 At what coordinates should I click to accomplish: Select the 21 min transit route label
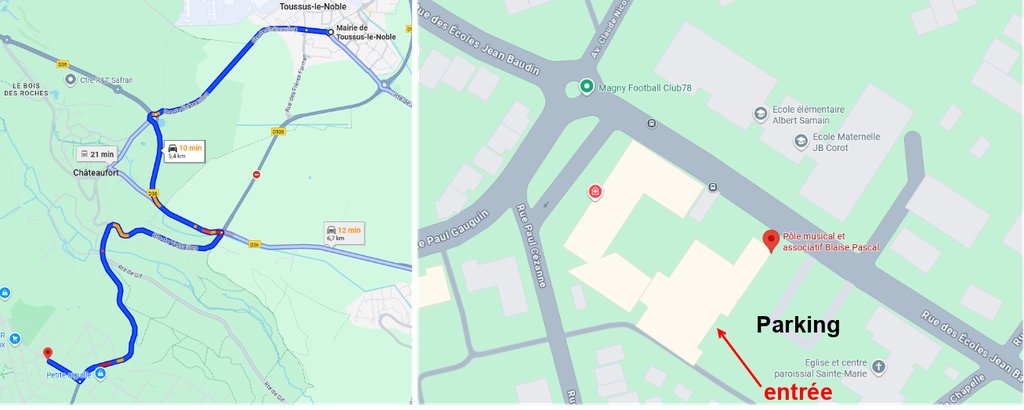tap(97, 154)
